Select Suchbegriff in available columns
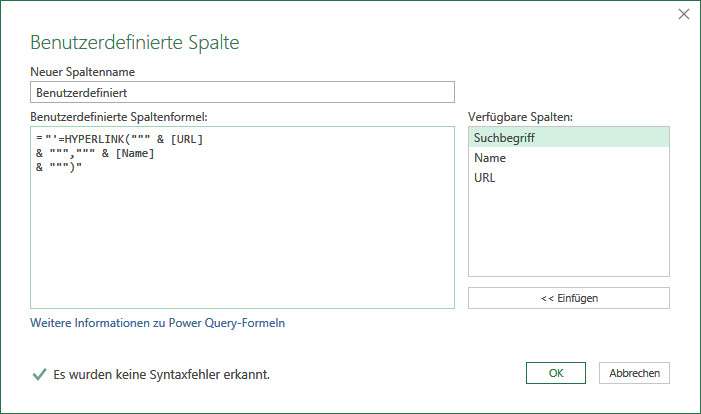Image resolution: width=701 pixels, height=414 pixels. (x=569, y=138)
